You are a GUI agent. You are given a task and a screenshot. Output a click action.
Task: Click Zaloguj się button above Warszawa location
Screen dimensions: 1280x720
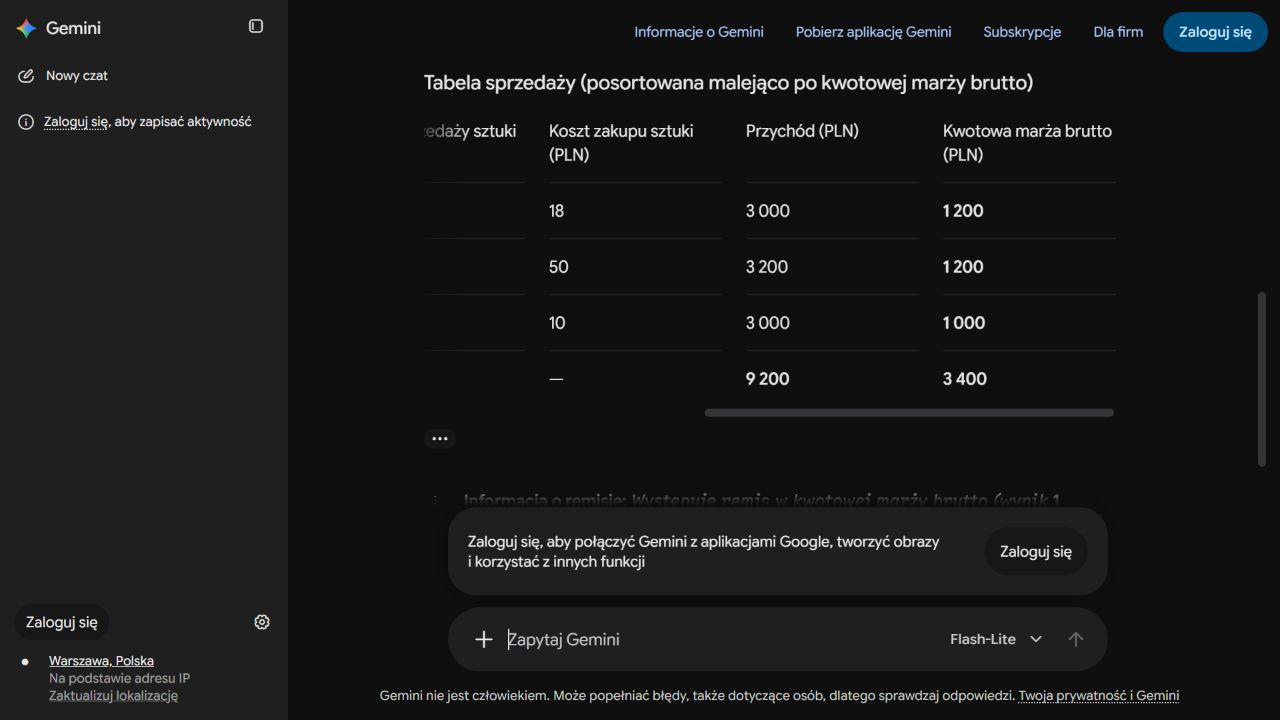coord(62,622)
